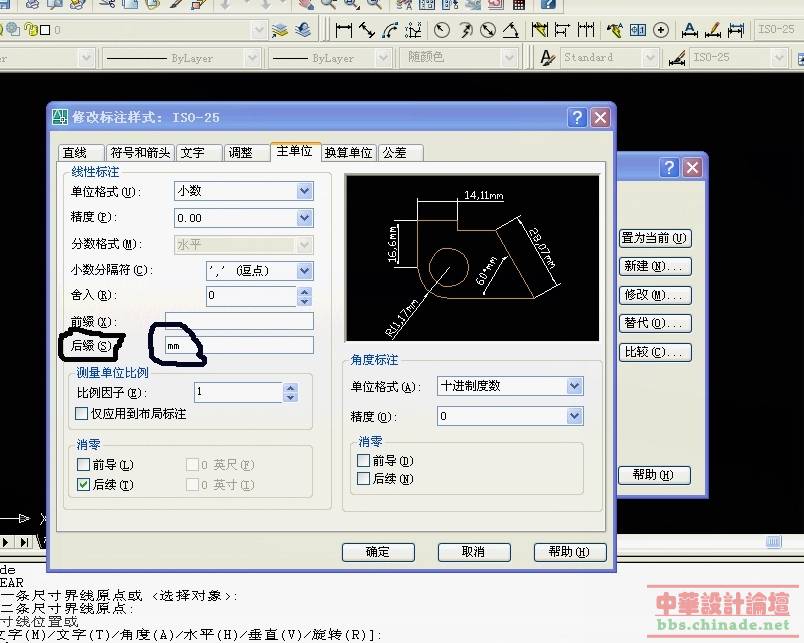Select the Dimension Edit tool
This screenshot has height=643, width=804.
tap(690, 30)
